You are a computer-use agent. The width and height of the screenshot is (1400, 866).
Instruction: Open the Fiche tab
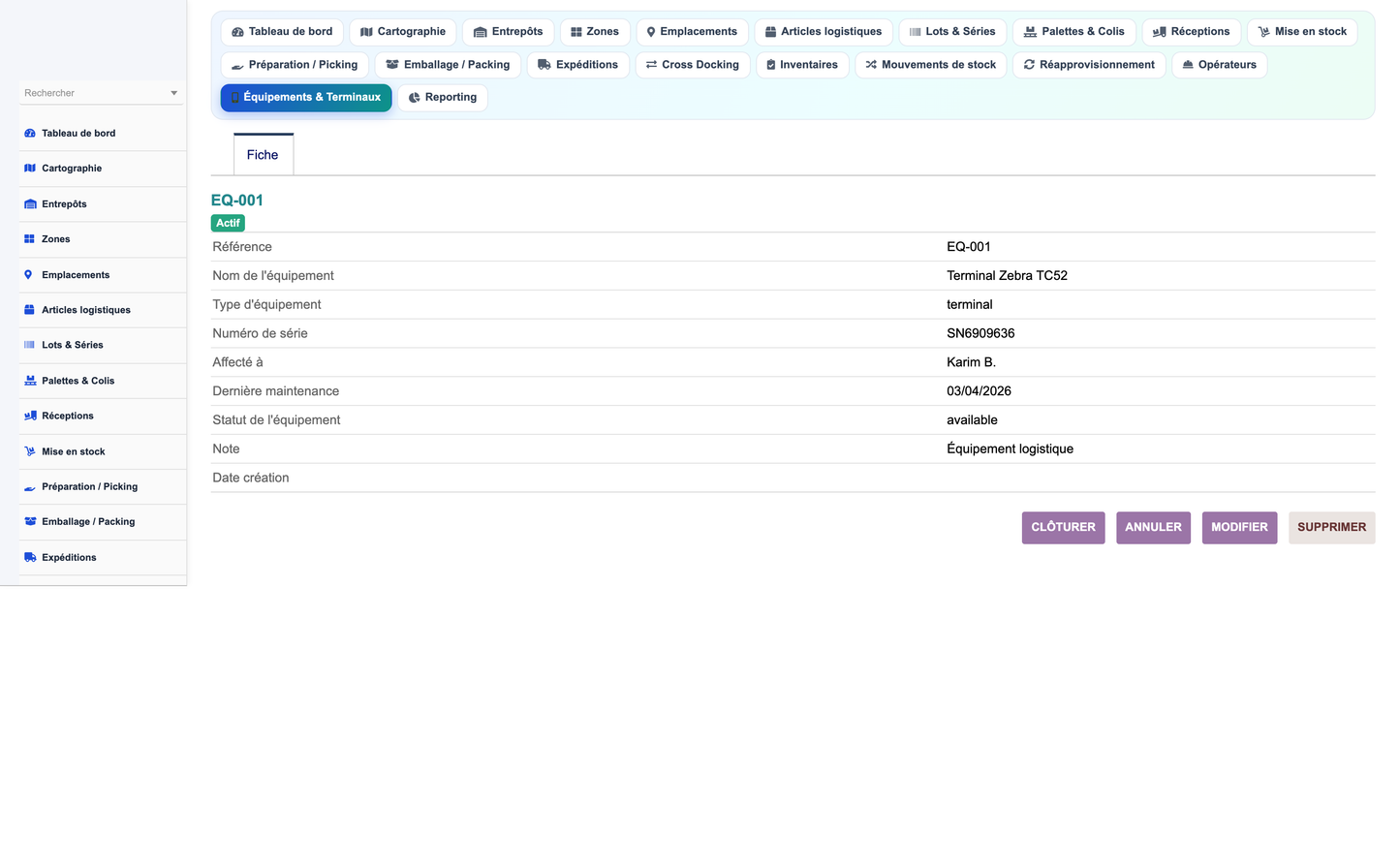(263, 155)
